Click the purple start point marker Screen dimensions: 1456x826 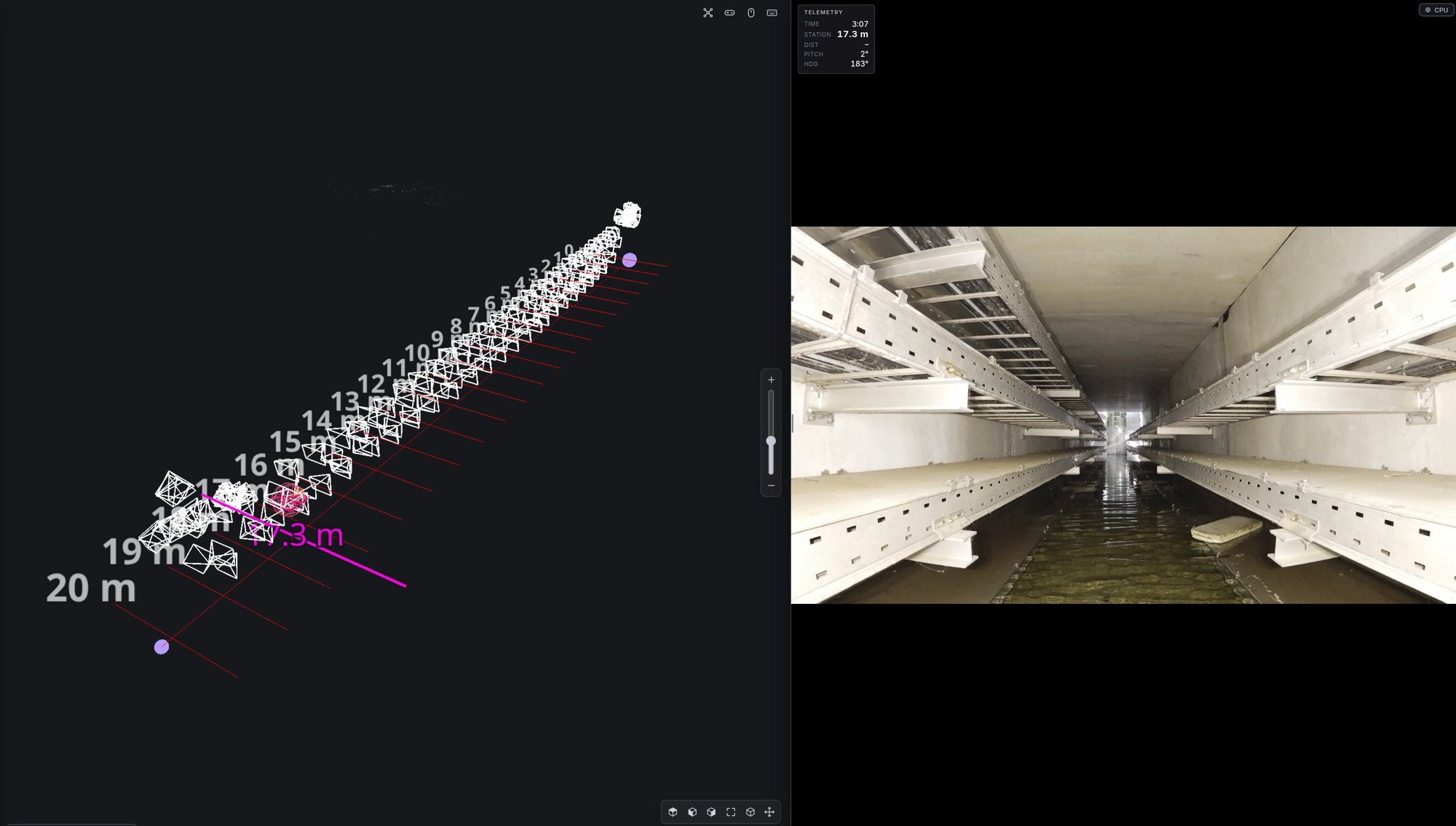[630, 260]
